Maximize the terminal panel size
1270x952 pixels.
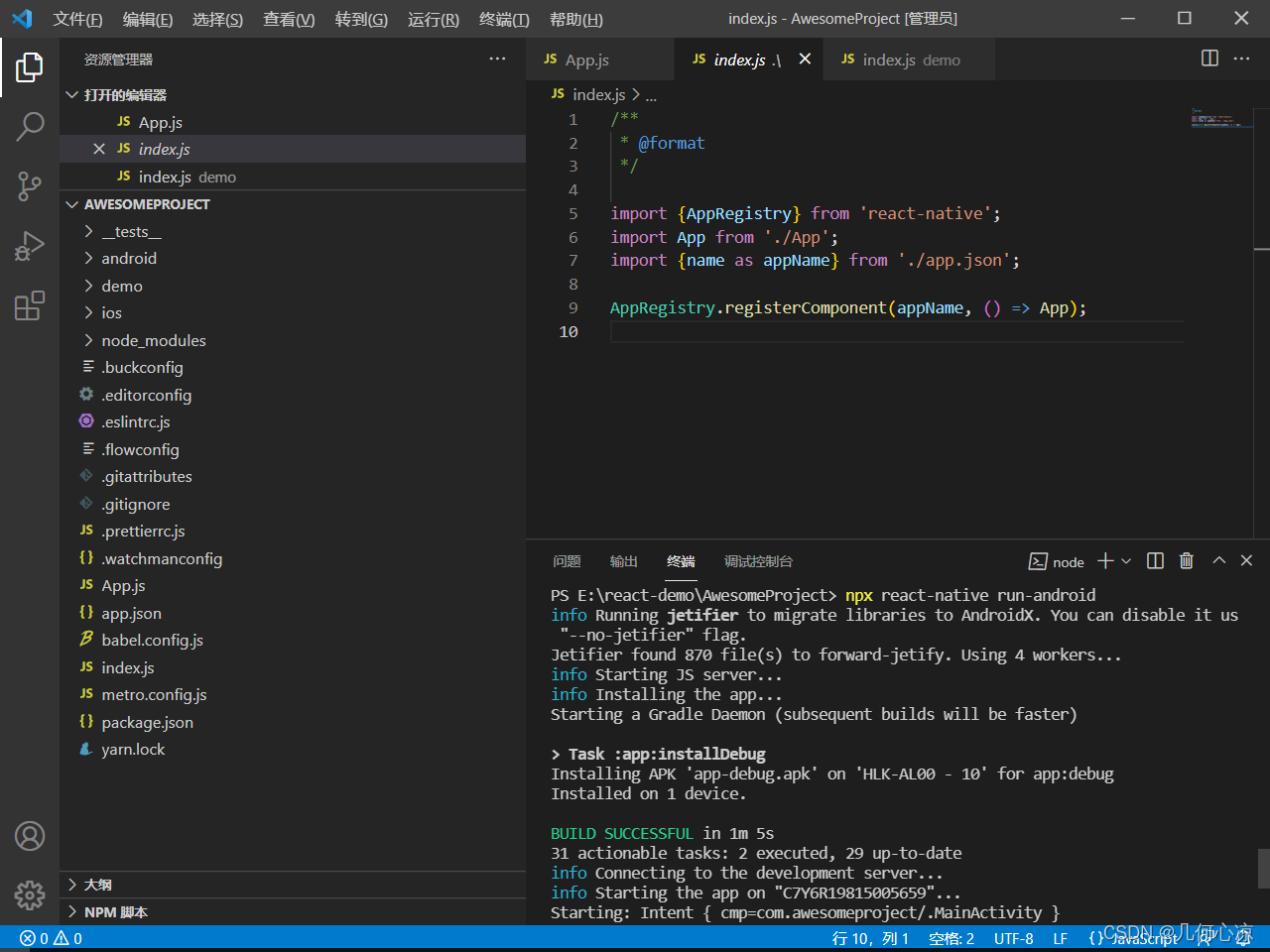coord(1218,561)
